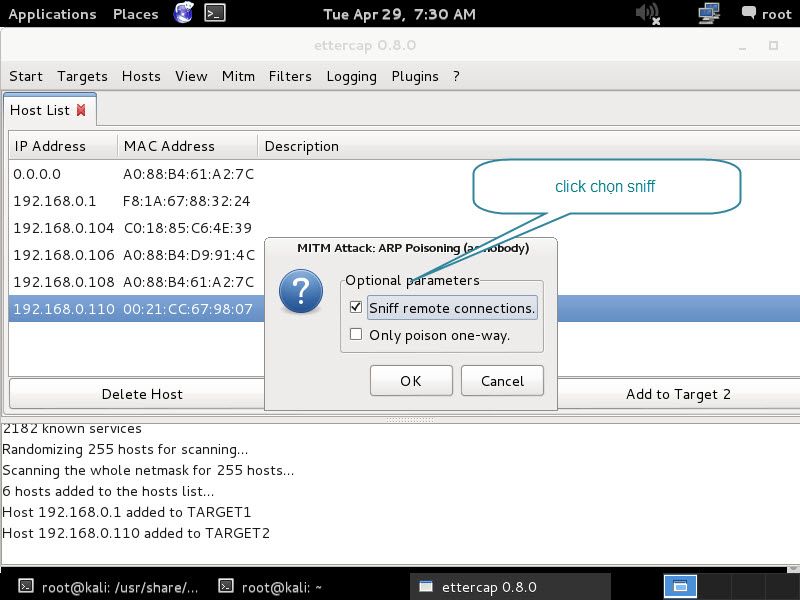The image size is (800, 600).
Task: Open the Plugins menu
Action: (x=415, y=77)
